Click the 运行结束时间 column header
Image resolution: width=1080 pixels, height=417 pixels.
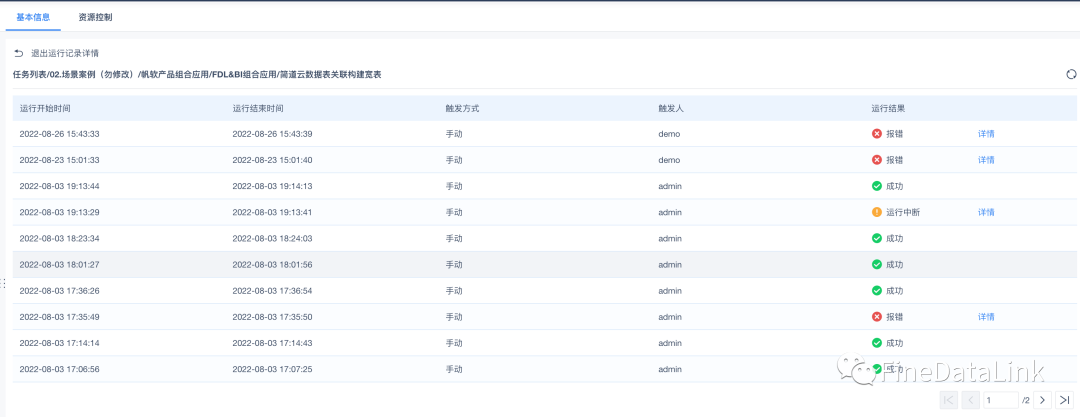[258, 108]
